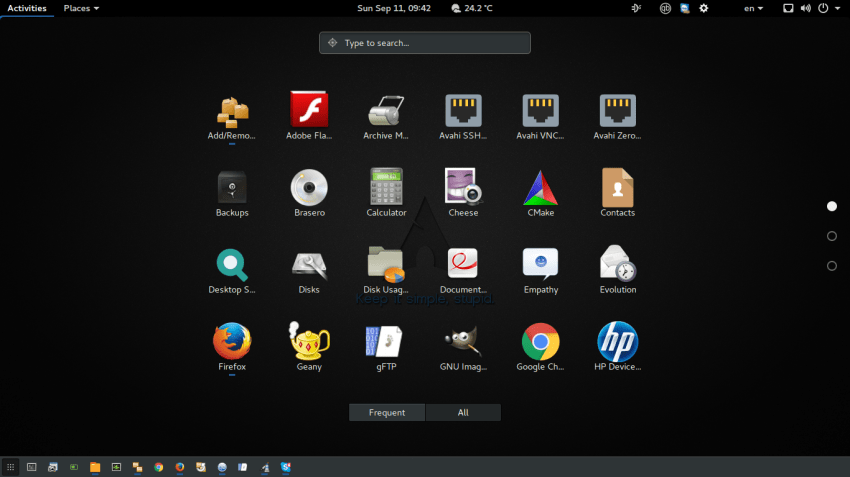The image size is (850, 477).
Task: Launch the Firefox browser
Action: click(231, 342)
